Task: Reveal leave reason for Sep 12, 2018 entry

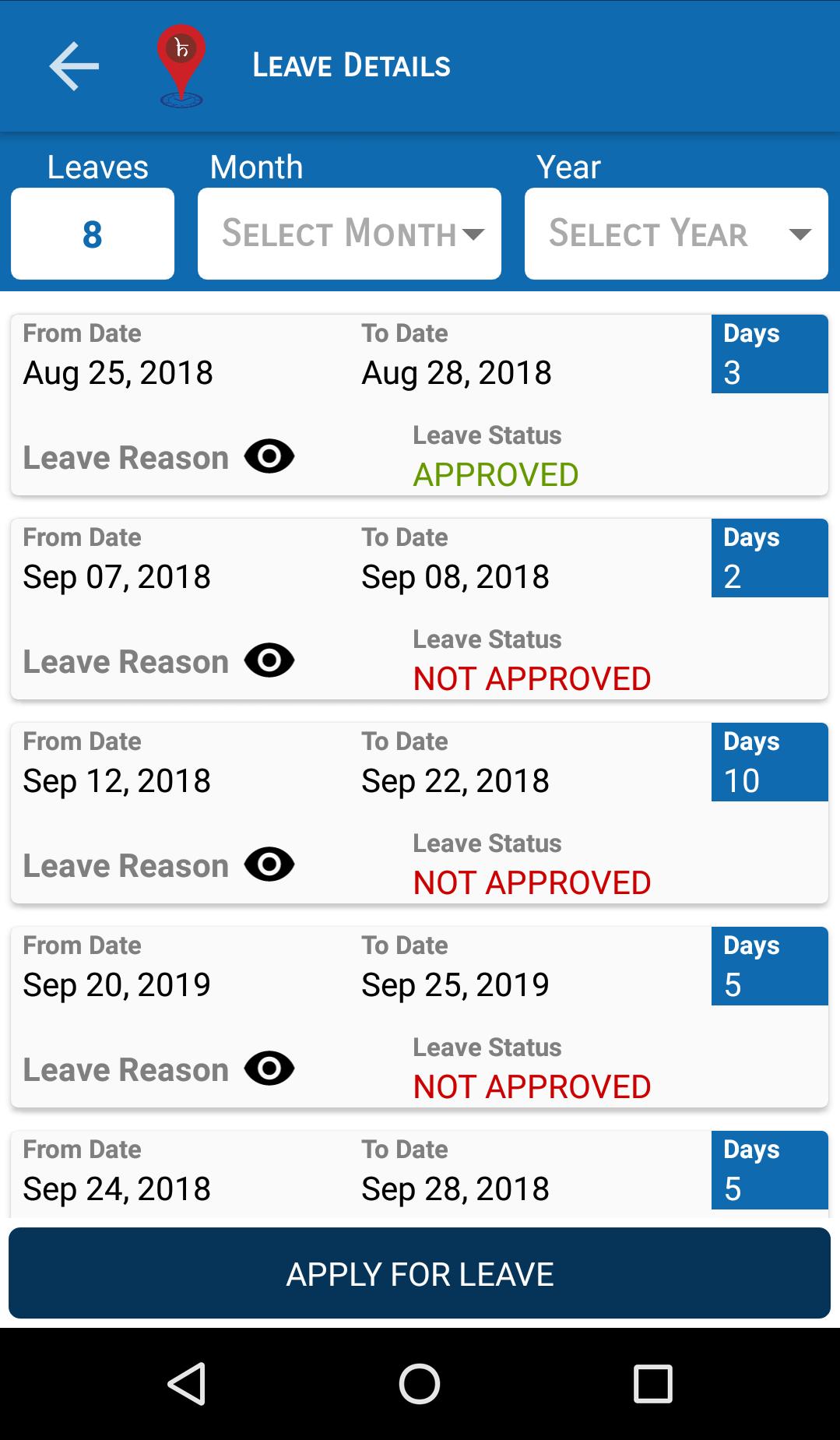Action: tap(269, 864)
